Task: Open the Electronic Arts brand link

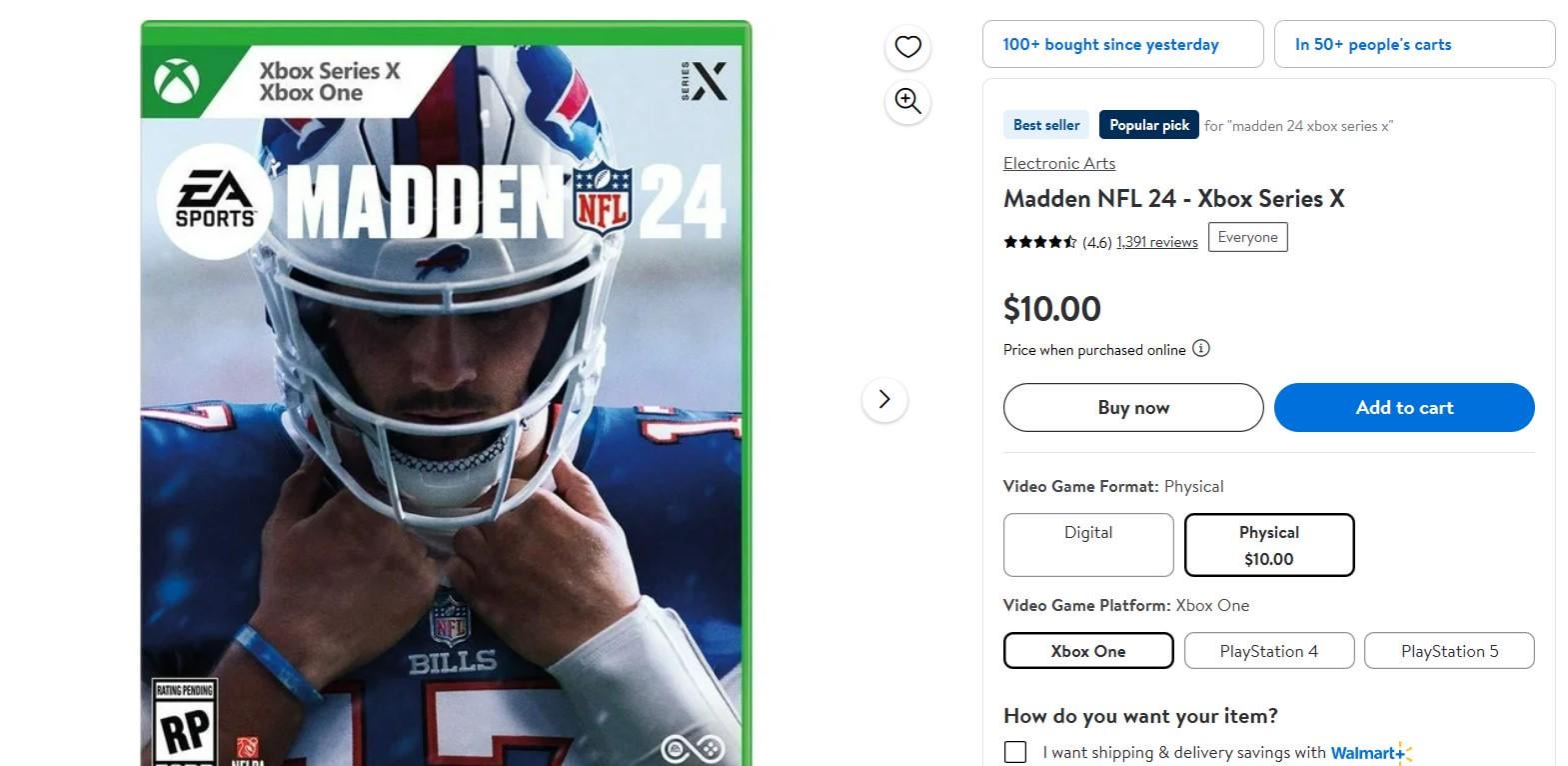Action: tap(1059, 163)
